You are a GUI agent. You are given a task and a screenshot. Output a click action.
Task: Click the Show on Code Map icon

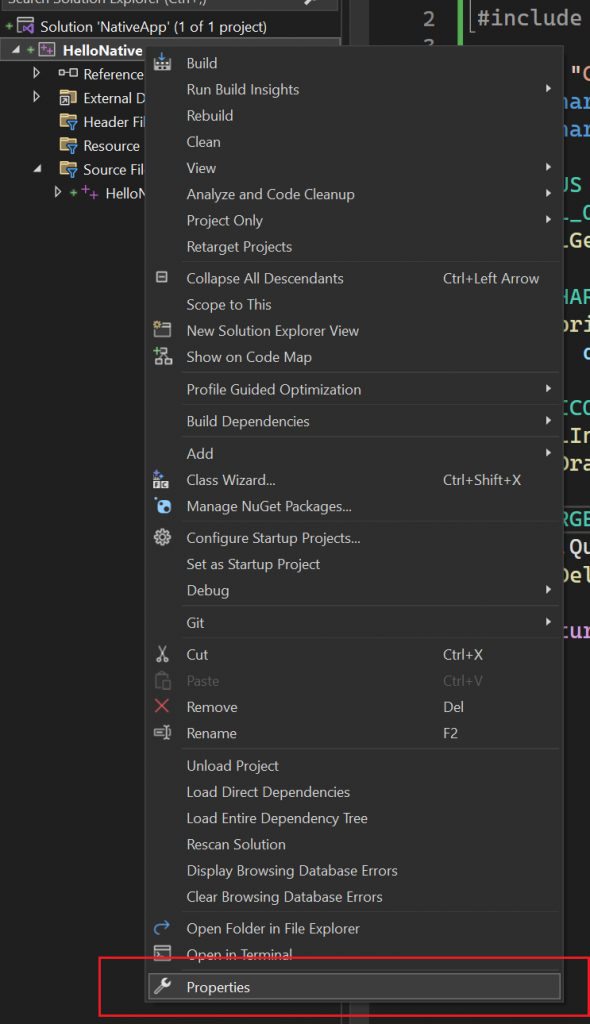click(x=162, y=356)
